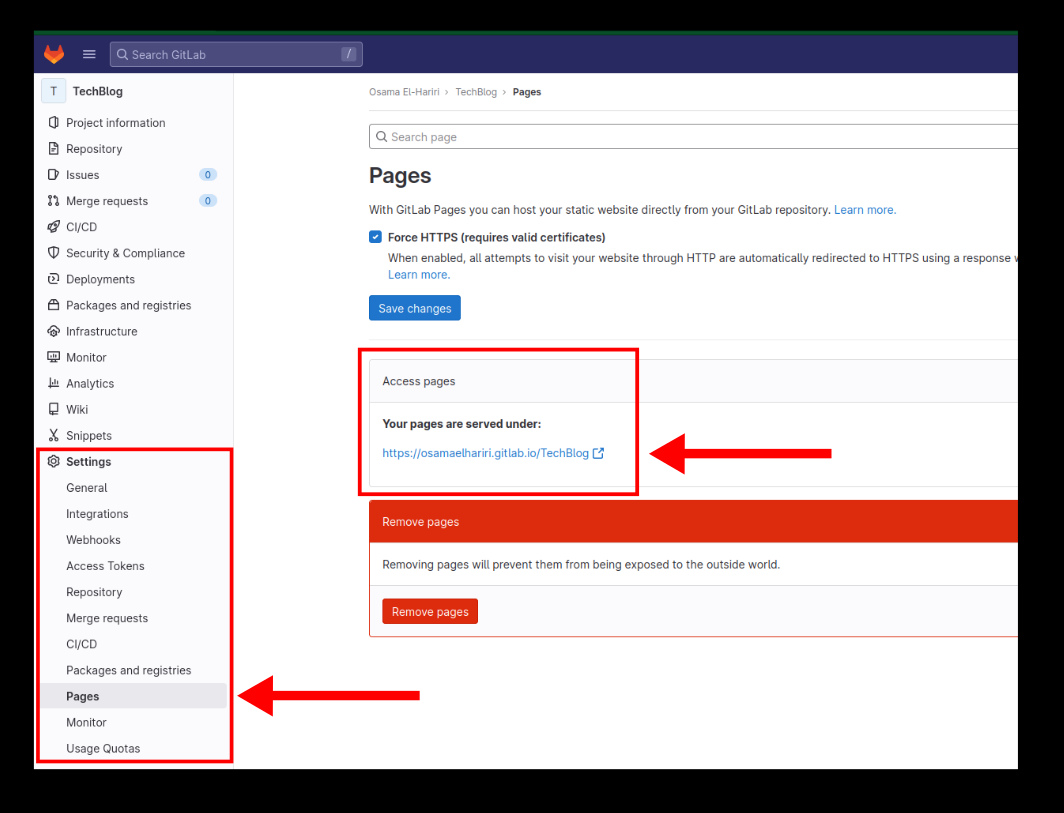Image resolution: width=1064 pixels, height=813 pixels.
Task: Click the Save changes button
Action: coord(414,308)
